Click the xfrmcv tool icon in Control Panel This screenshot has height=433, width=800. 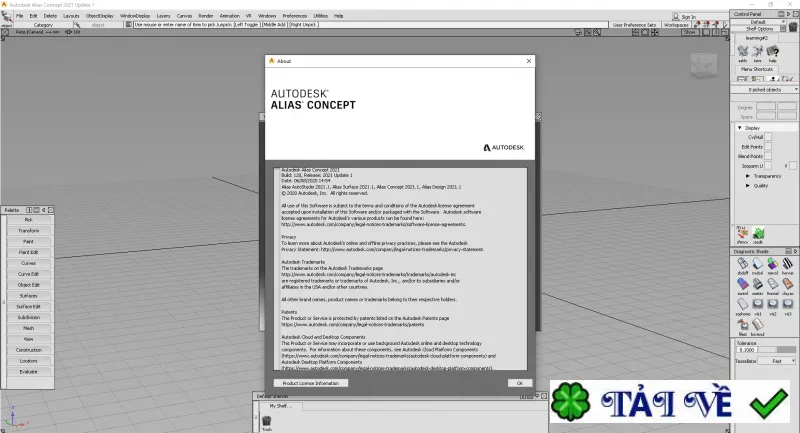point(742,233)
